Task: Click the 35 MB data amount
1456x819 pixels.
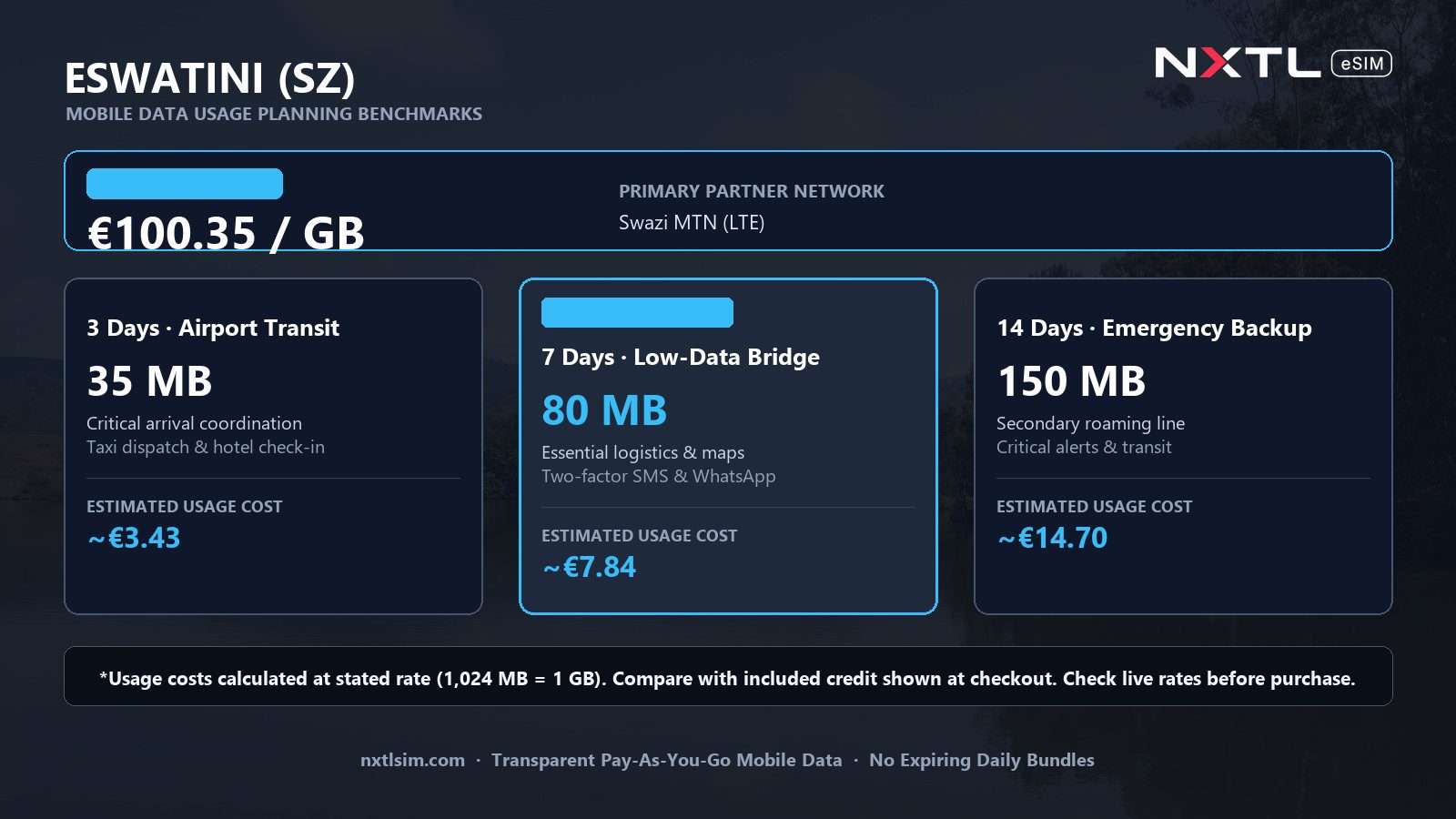Action: (x=149, y=381)
